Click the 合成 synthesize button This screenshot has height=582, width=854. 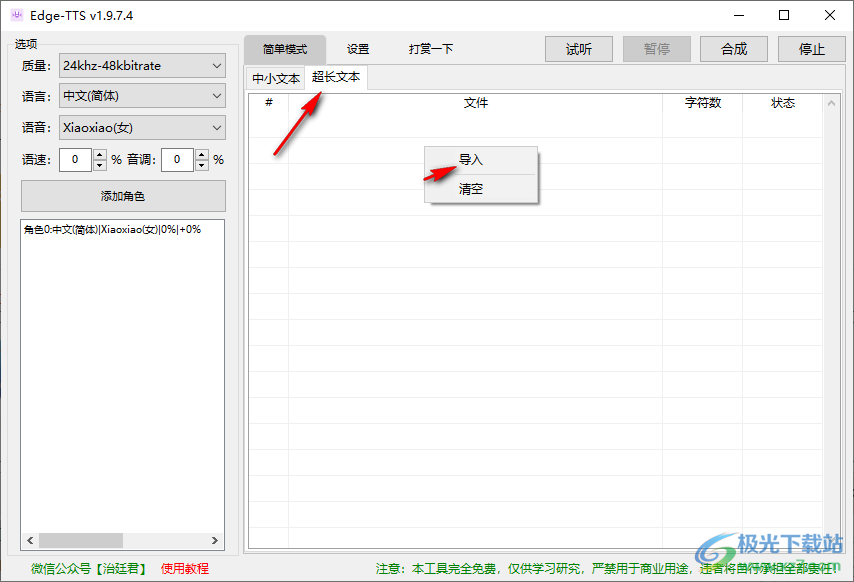(x=734, y=50)
